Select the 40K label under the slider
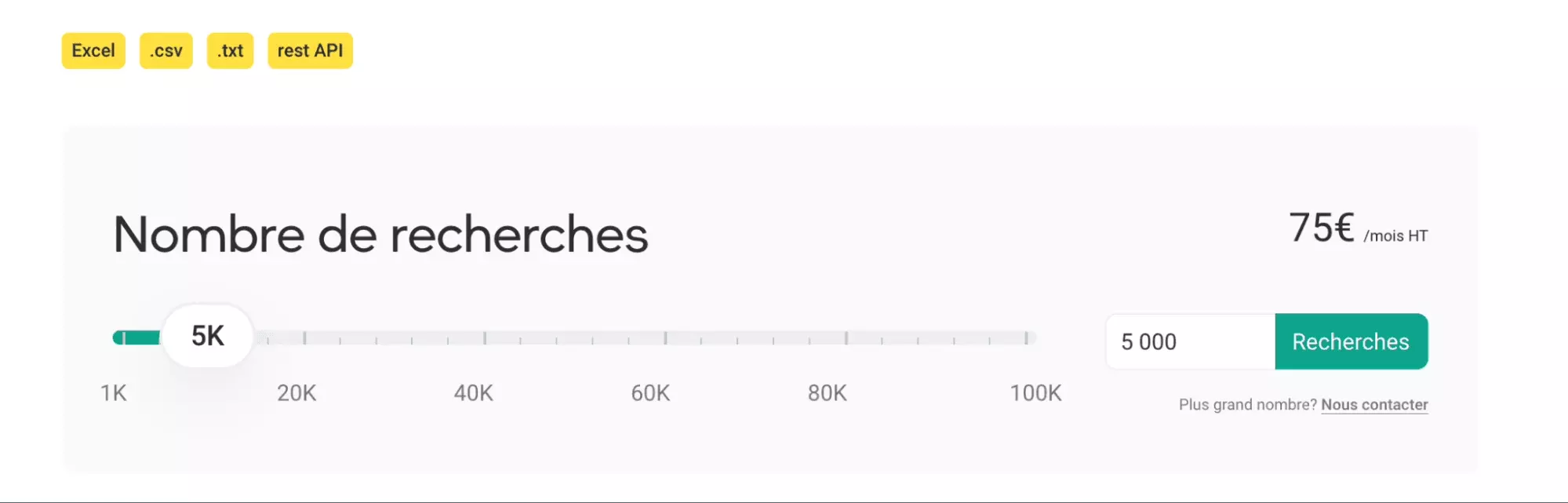 474,393
